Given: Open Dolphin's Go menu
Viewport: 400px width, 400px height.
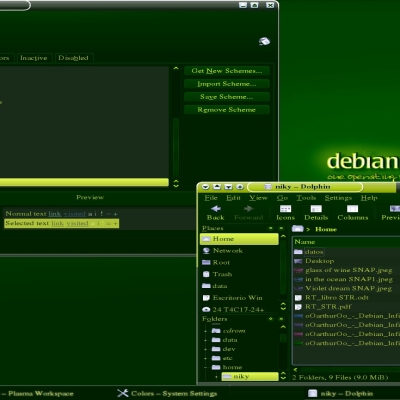Looking at the screenshot, I should pos(282,198).
